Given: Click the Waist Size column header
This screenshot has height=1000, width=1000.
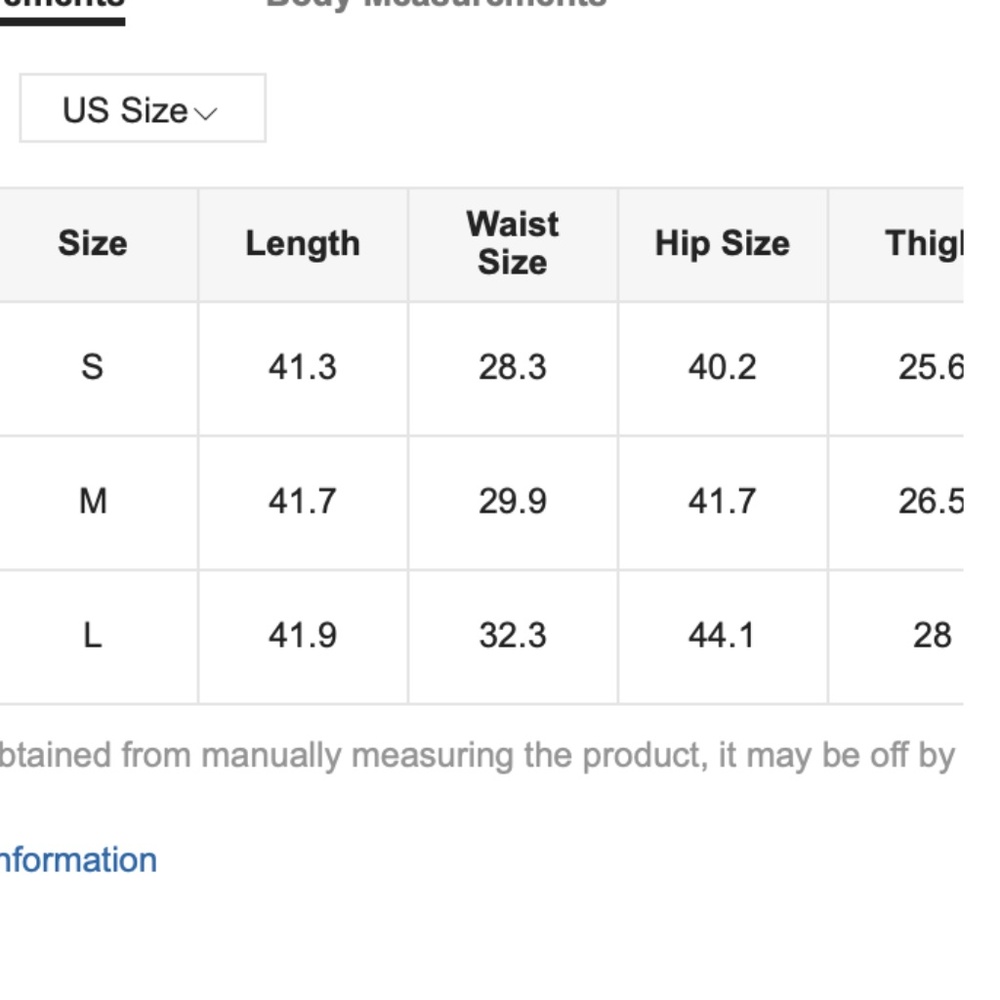Looking at the screenshot, I should coord(512,243).
